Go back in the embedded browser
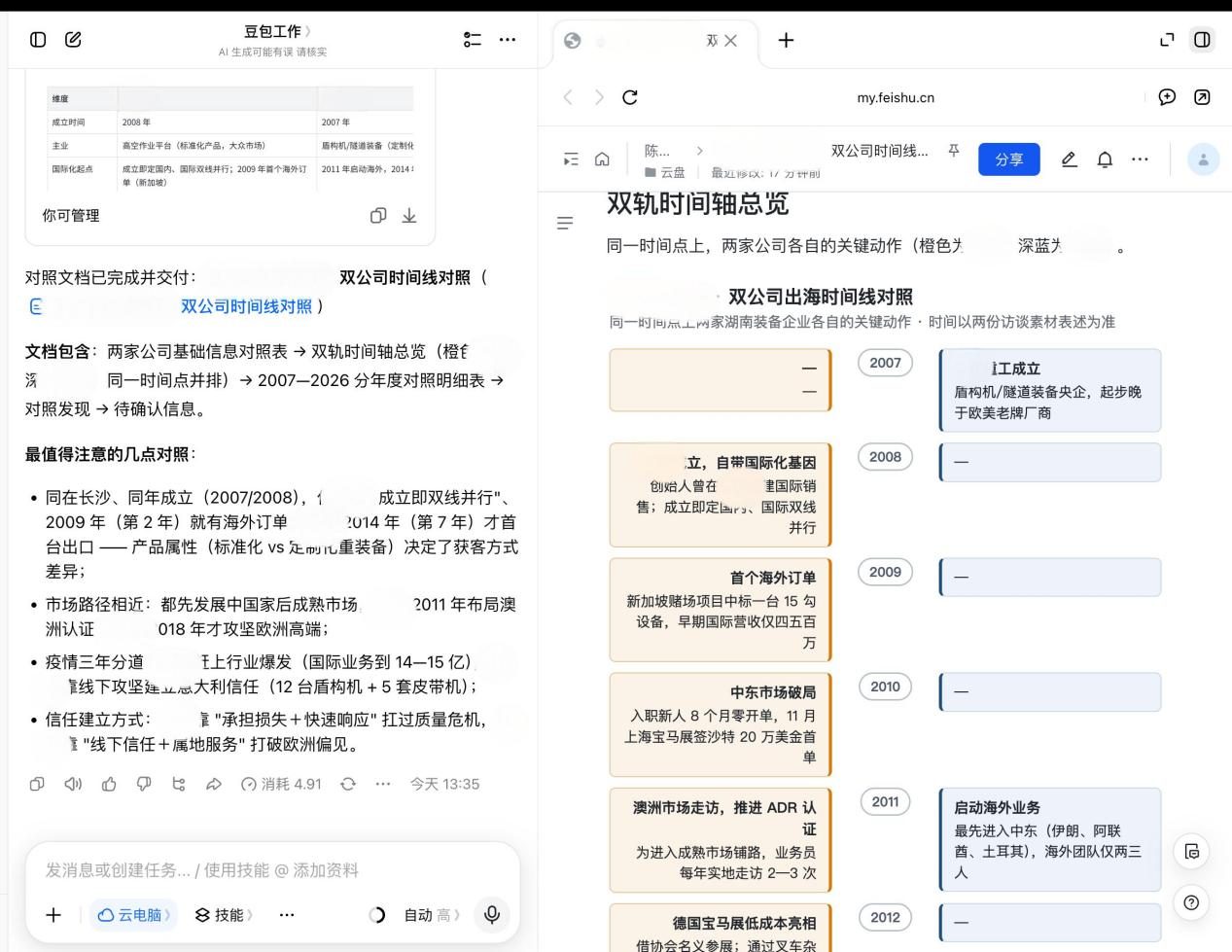Viewport: 1232px width, 952px height. [569, 97]
